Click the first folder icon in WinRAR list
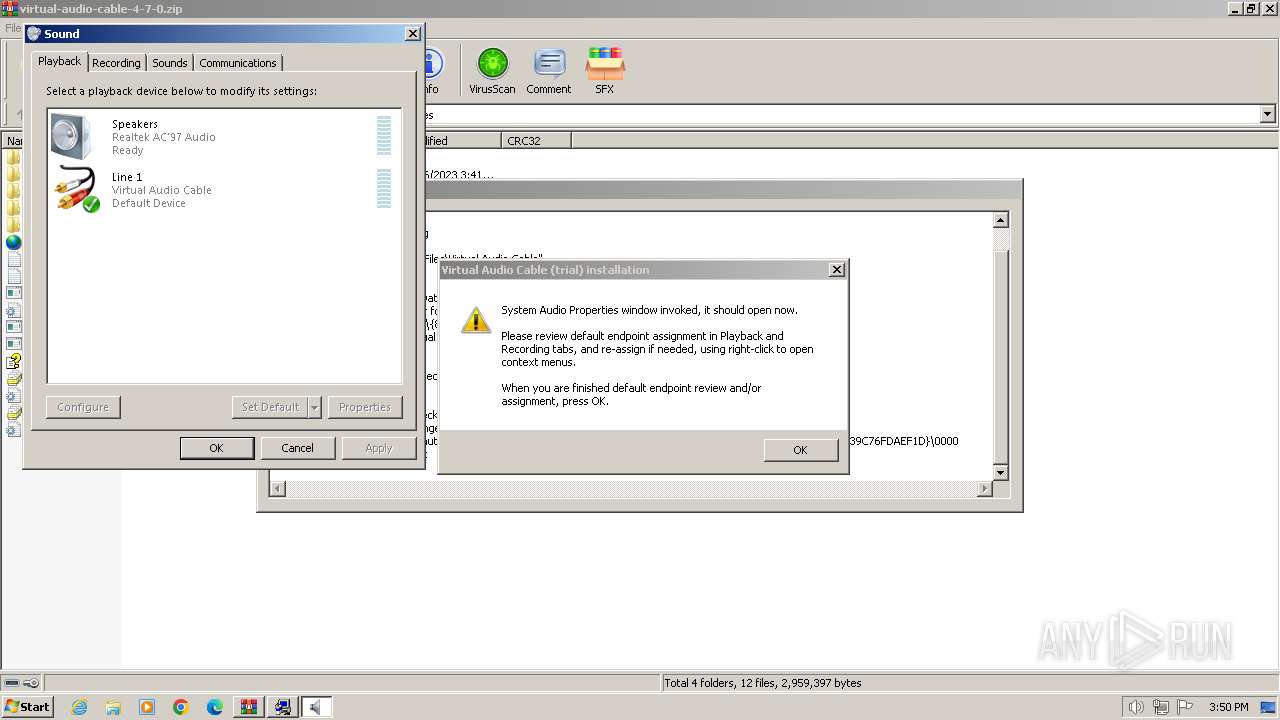This screenshot has width=1280, height=720. tap(13, 158)
